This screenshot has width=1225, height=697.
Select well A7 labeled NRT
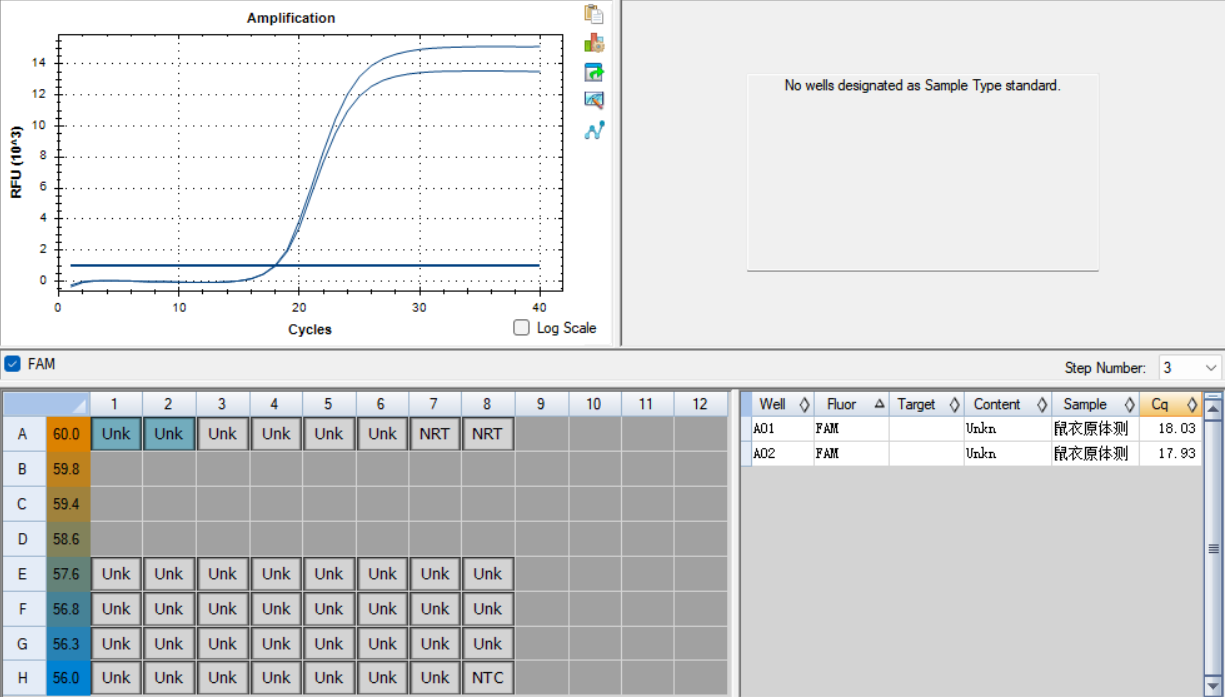pyautogui.click(x=435, y=433)
